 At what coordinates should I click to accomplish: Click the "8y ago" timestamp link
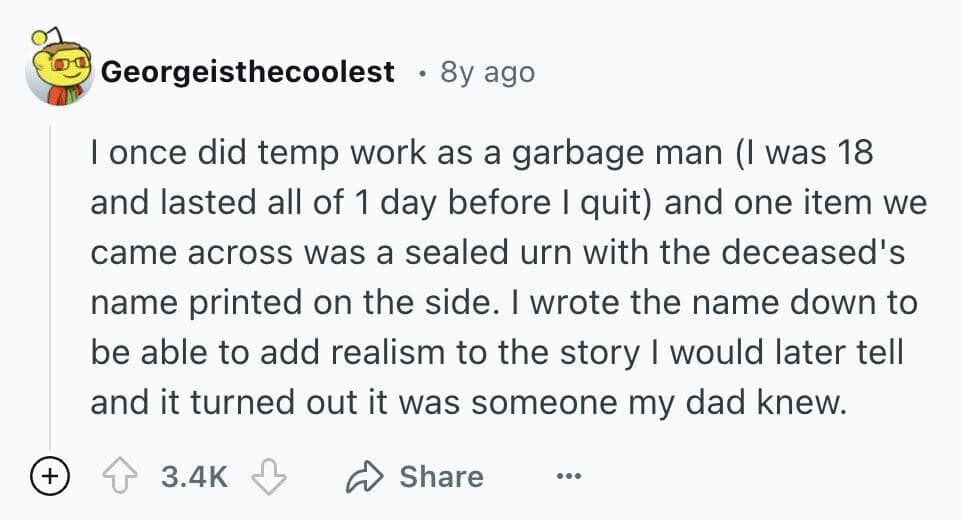(487, 72)
